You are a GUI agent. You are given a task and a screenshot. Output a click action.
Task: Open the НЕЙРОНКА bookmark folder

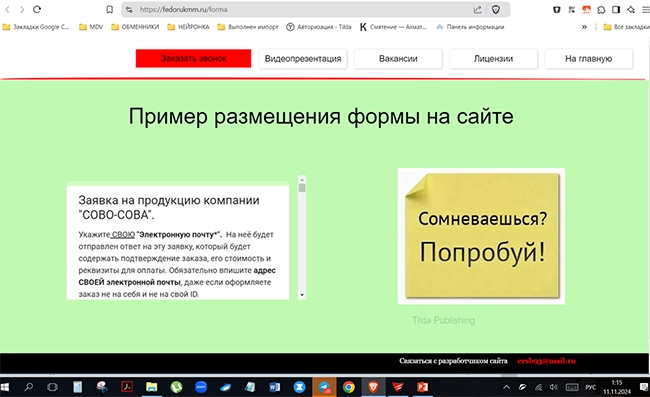click(x=188, y=27)
